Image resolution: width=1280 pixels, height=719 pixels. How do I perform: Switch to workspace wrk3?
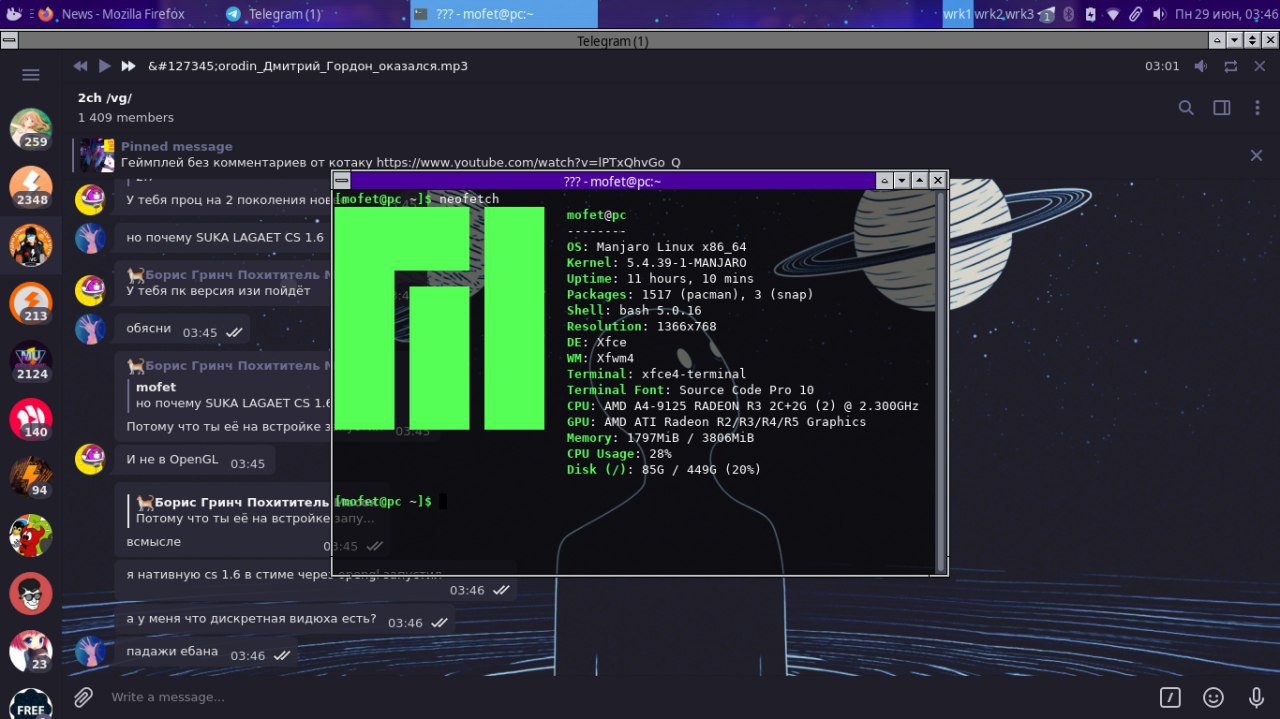[x=1019, y=14]
